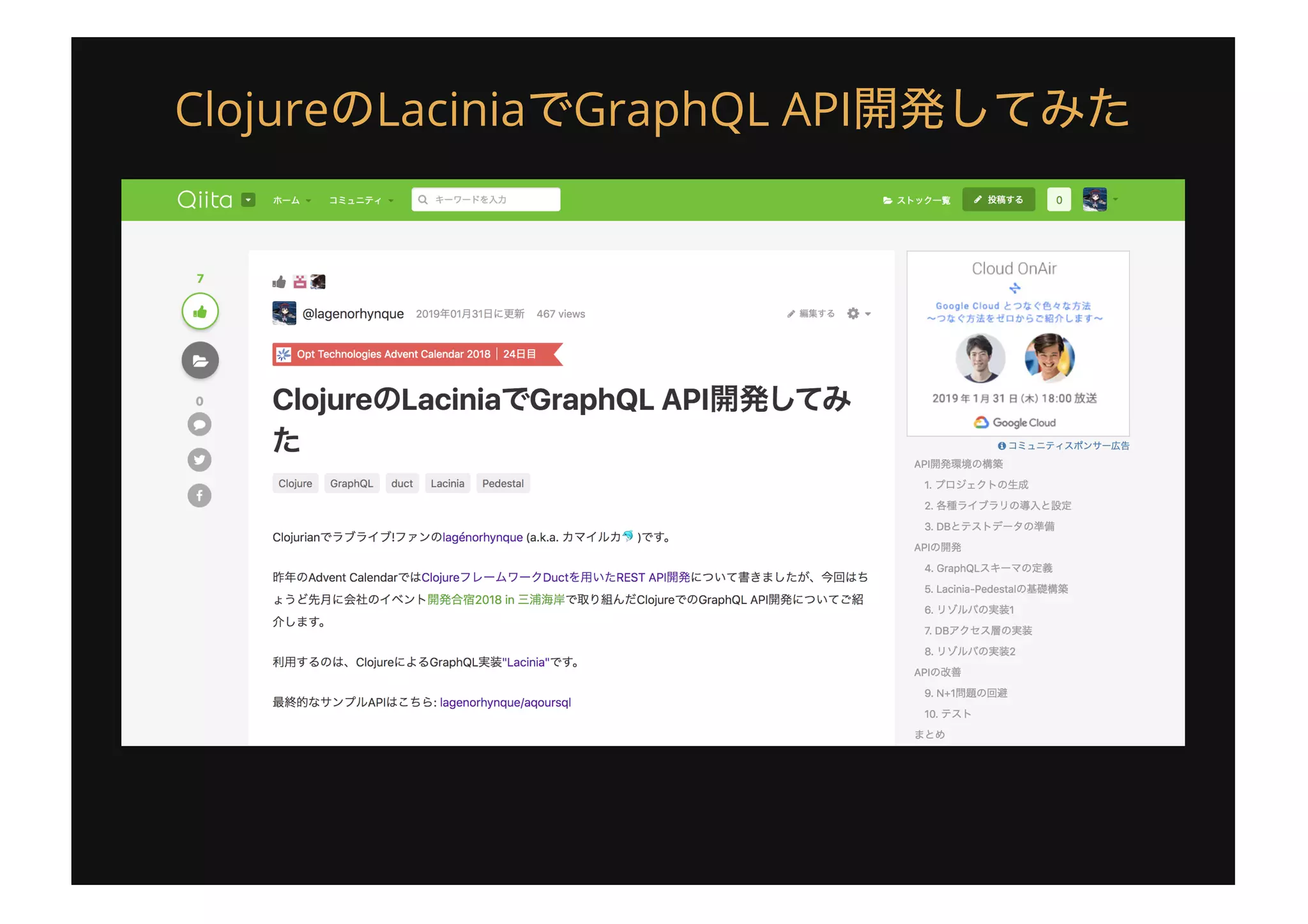Like the article with green thumbs-up button
Viewport: 1308px width, 924px height.
point(200,312)
